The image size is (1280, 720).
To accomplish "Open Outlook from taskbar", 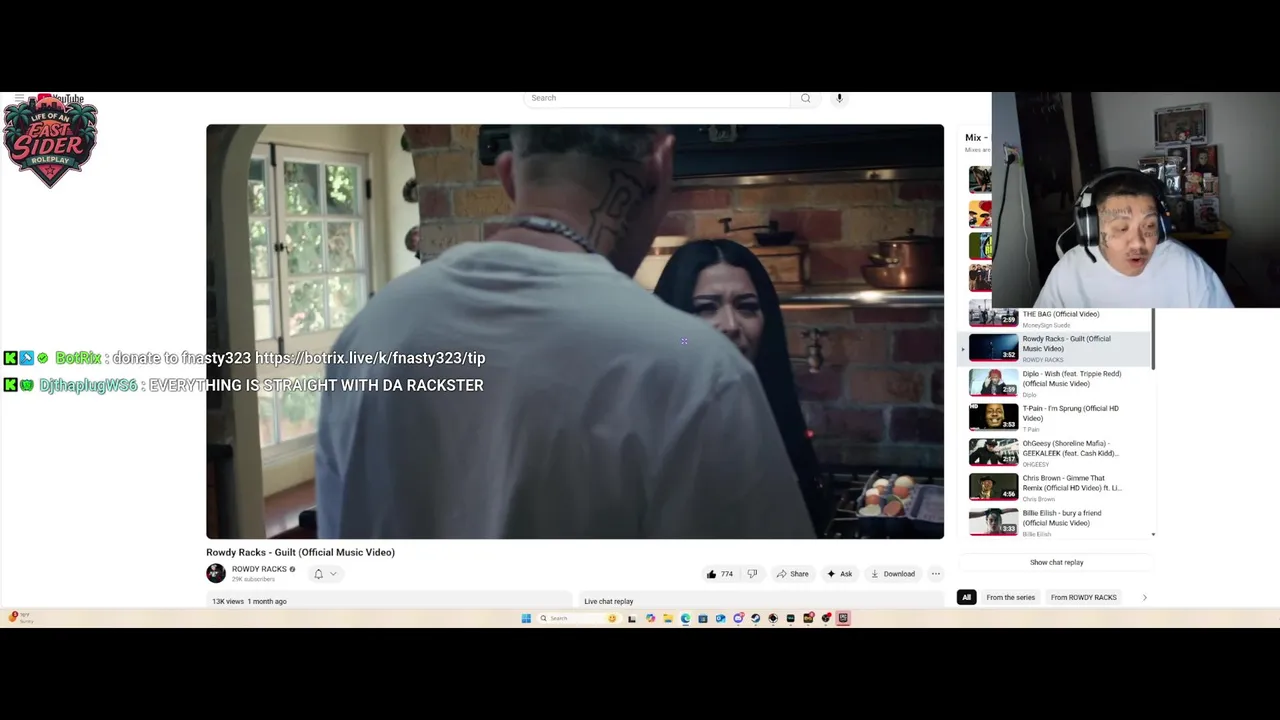I will [x=720, y=618].
